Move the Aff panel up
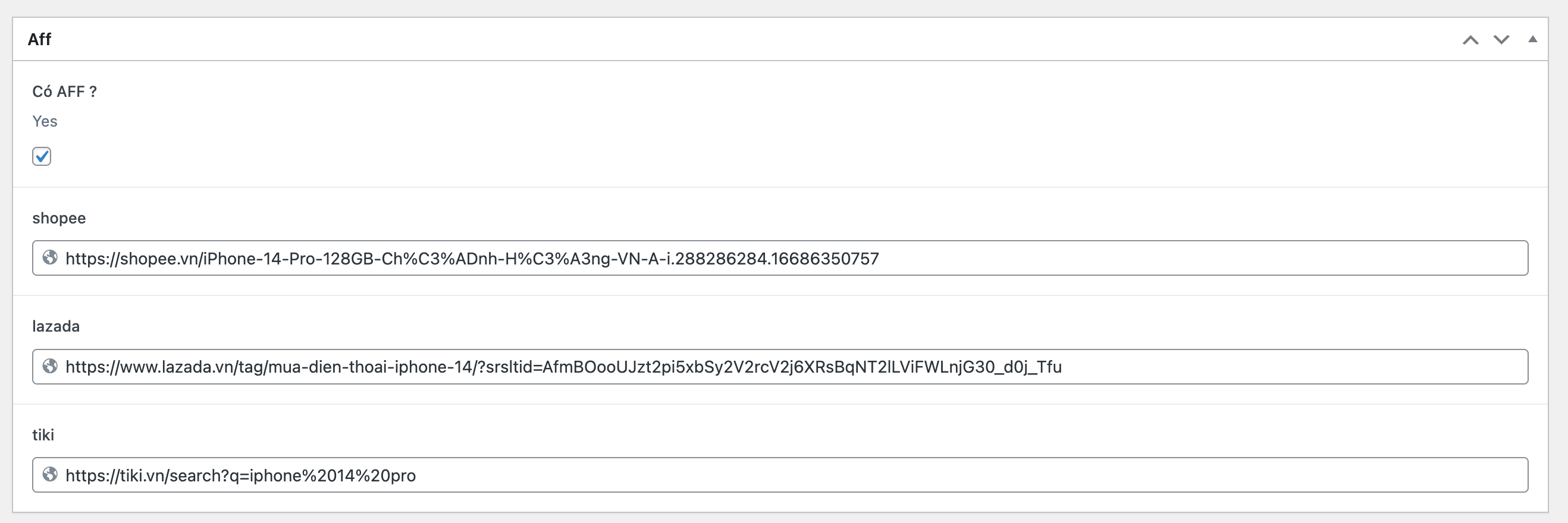Screen dimensions: 1568x523 point(1470,40)
